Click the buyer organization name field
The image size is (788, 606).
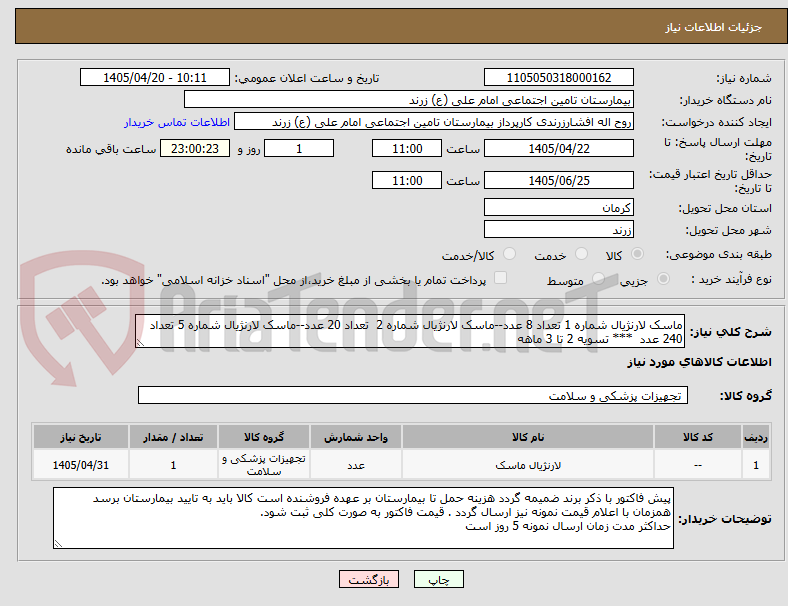click(409, 99)
